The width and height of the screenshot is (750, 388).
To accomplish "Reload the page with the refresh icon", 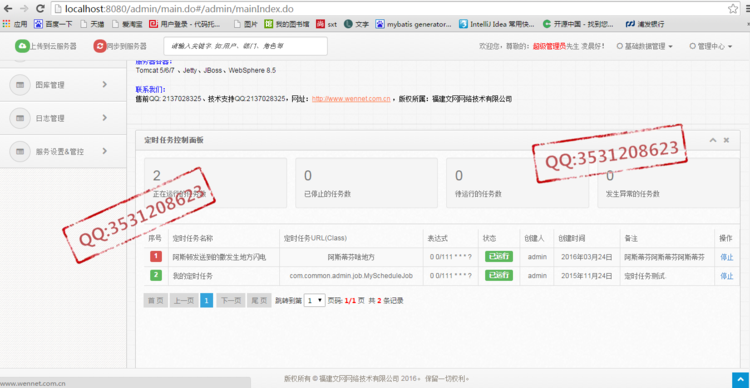I will 41,9.
